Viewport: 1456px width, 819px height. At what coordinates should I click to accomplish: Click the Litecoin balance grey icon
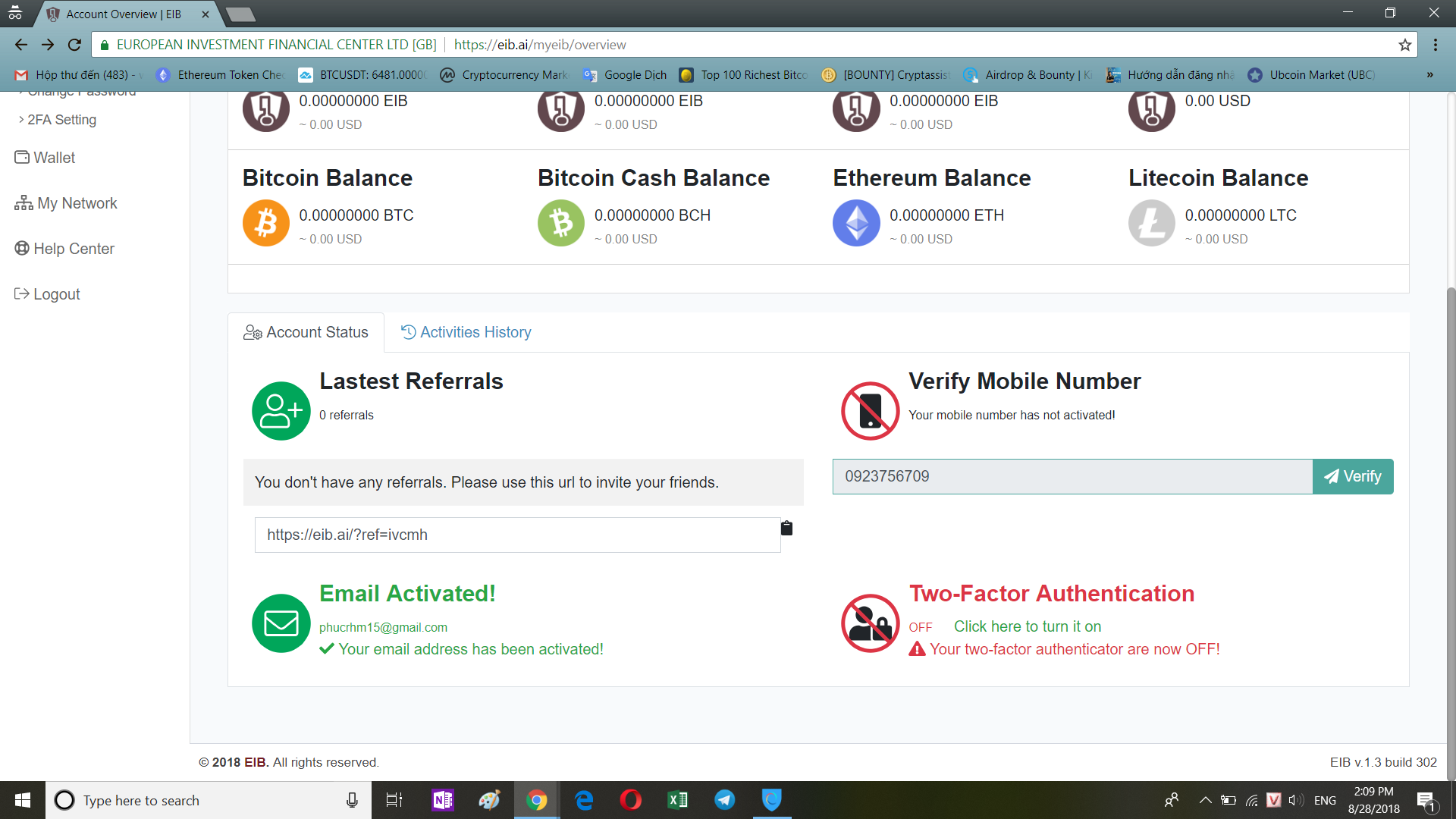coord(1151,223)
